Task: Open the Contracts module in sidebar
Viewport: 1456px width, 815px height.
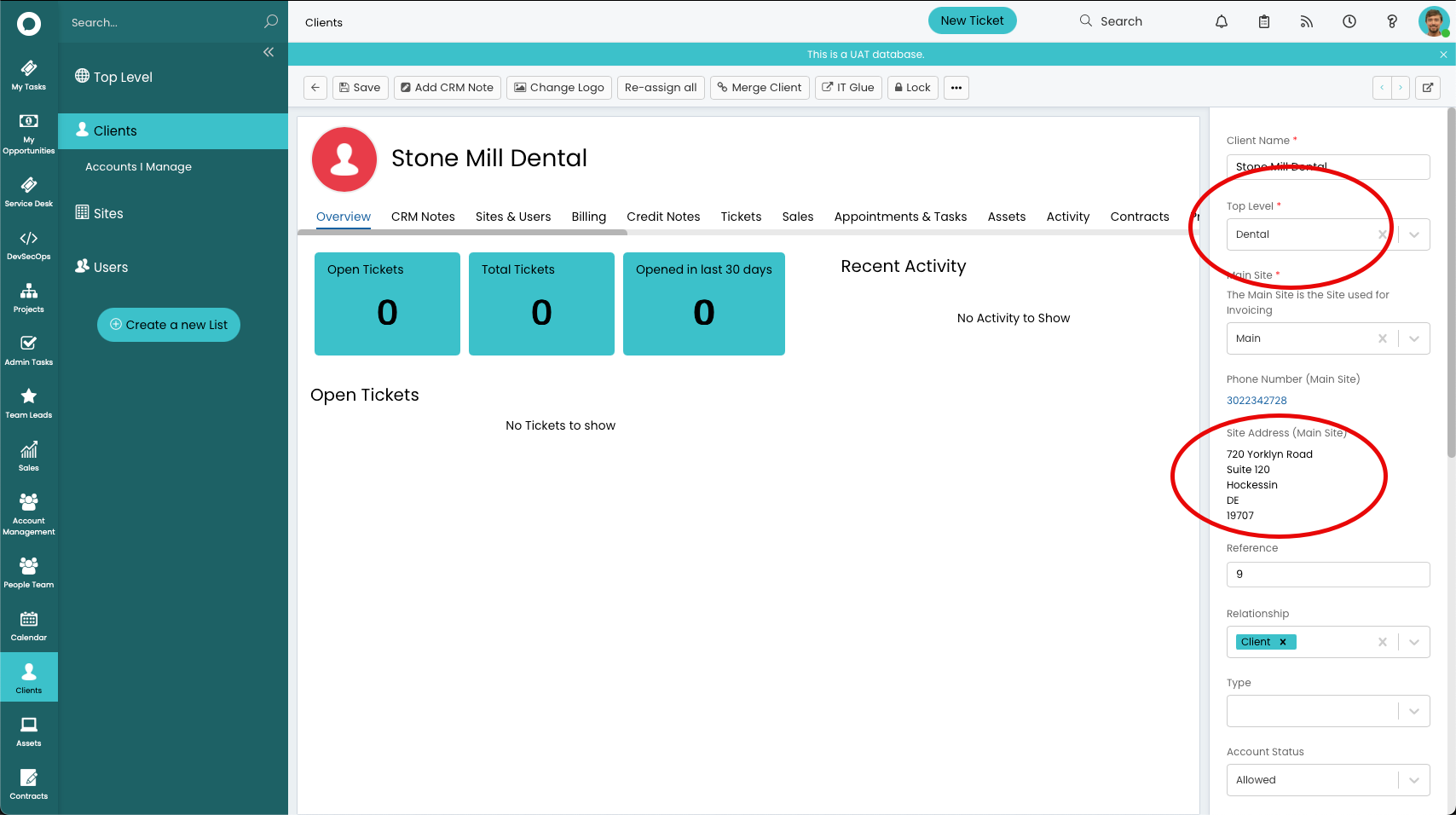Action: click(x=29, y=784)
